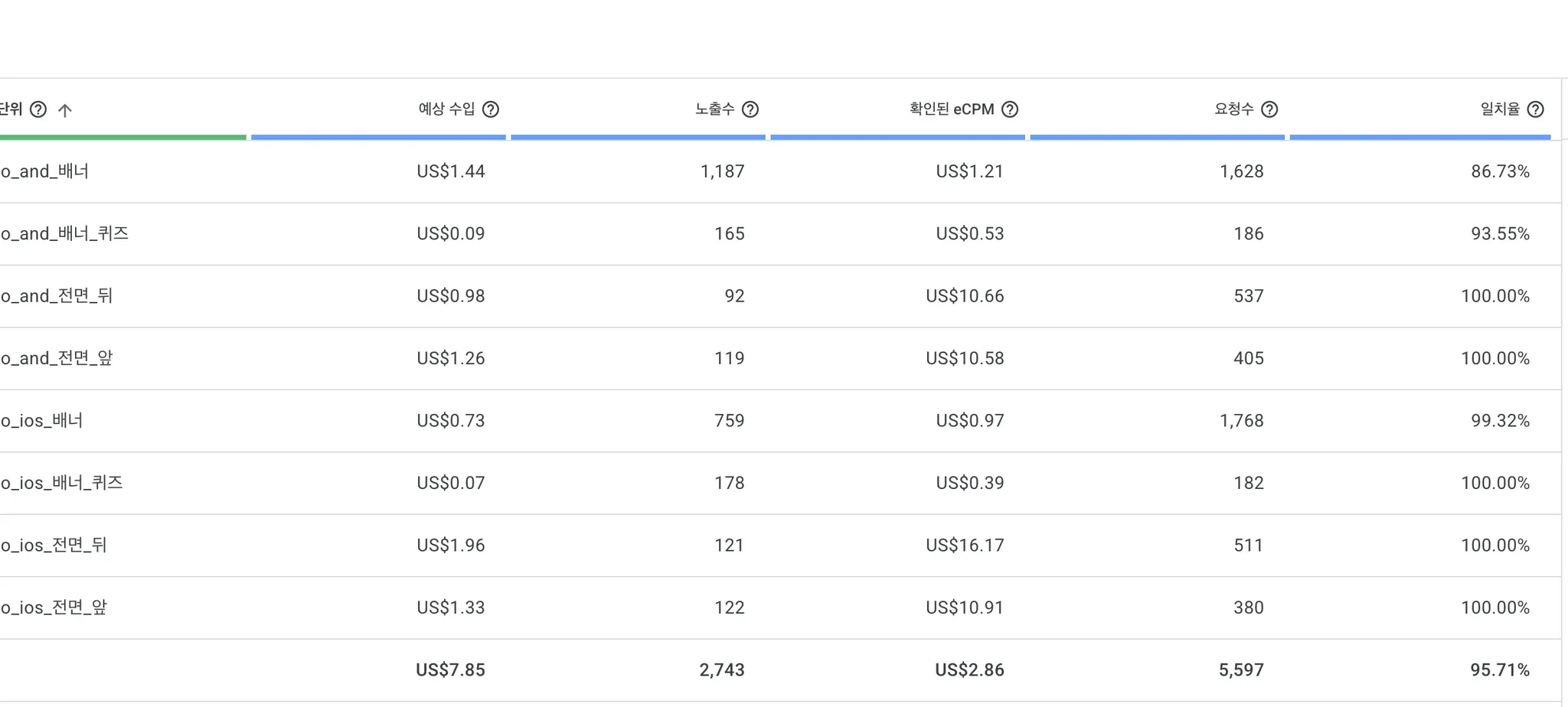Viewport: 1568px width, 707px height.
Task: Select the o_and_배너 ad unit row
Action: (x=45, y=171)
